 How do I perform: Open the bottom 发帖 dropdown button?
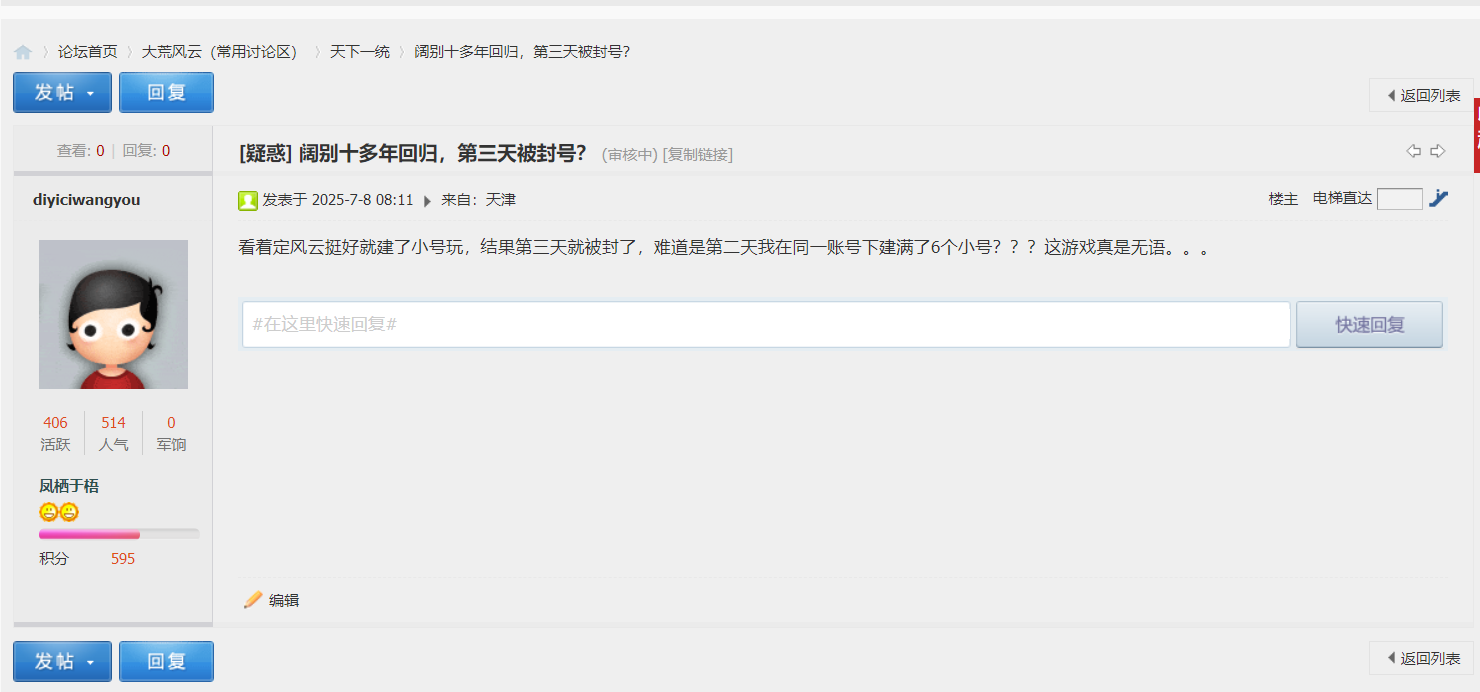[x=62, y=661]
